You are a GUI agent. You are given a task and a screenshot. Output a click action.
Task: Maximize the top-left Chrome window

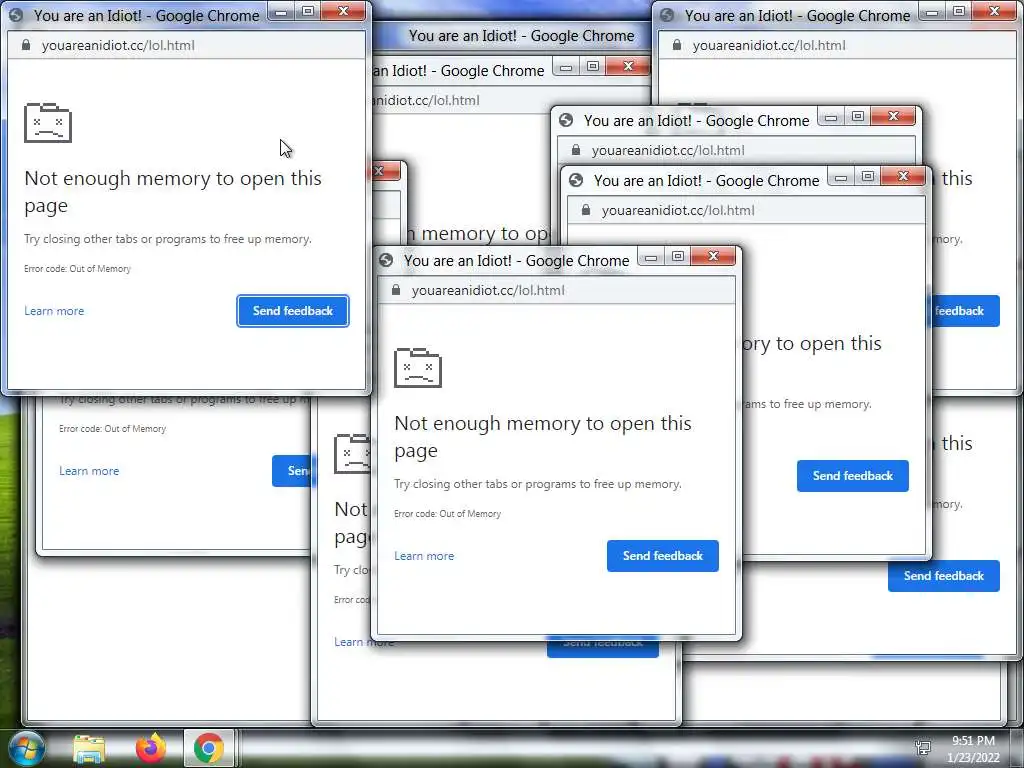click(x=308, y=12)
